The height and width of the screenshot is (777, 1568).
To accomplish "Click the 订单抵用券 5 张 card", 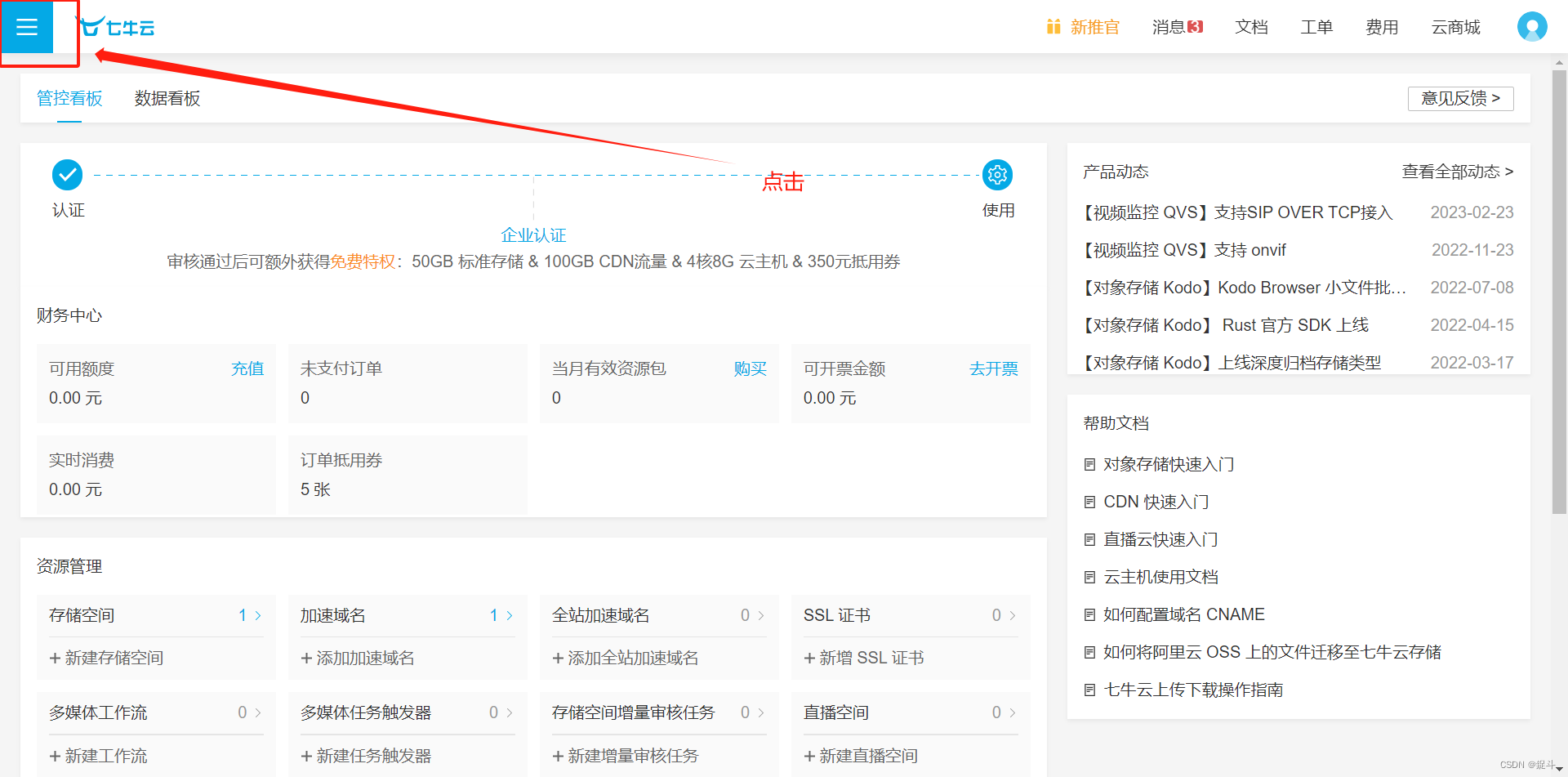I will pyautogui.click(x=408, y=475).
